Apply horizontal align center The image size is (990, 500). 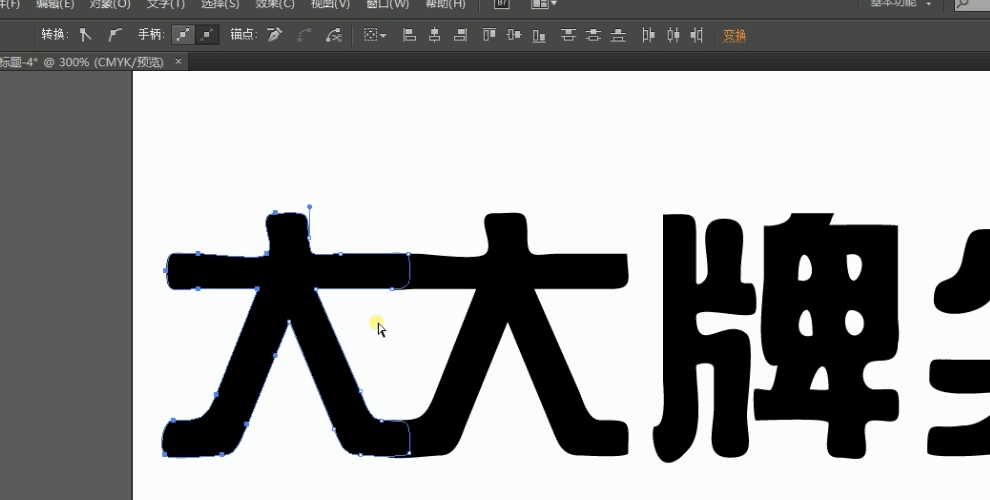coord(434,35)
